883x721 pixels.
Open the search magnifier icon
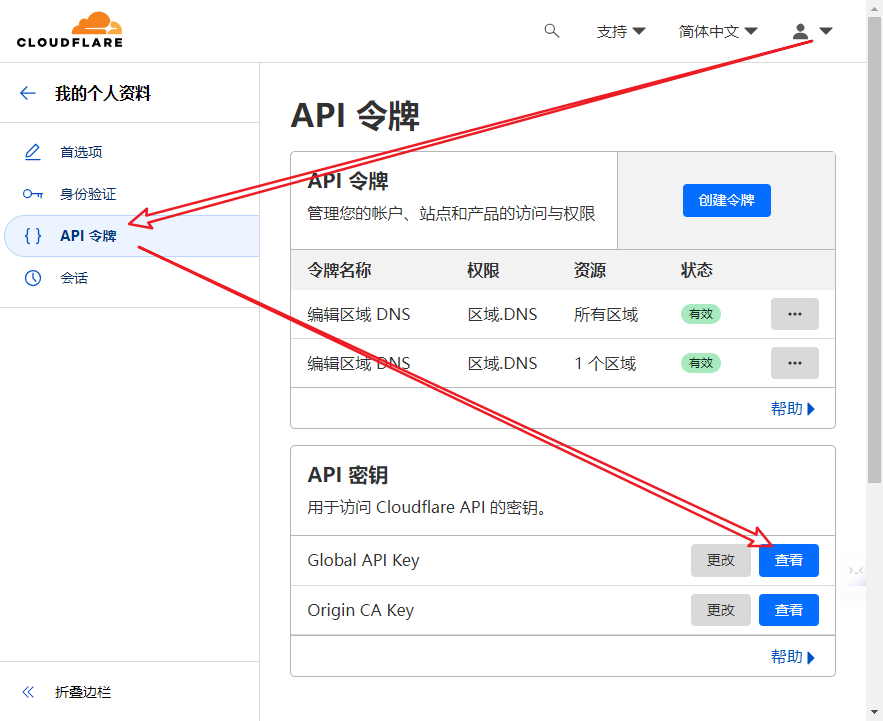click(552, 31)
